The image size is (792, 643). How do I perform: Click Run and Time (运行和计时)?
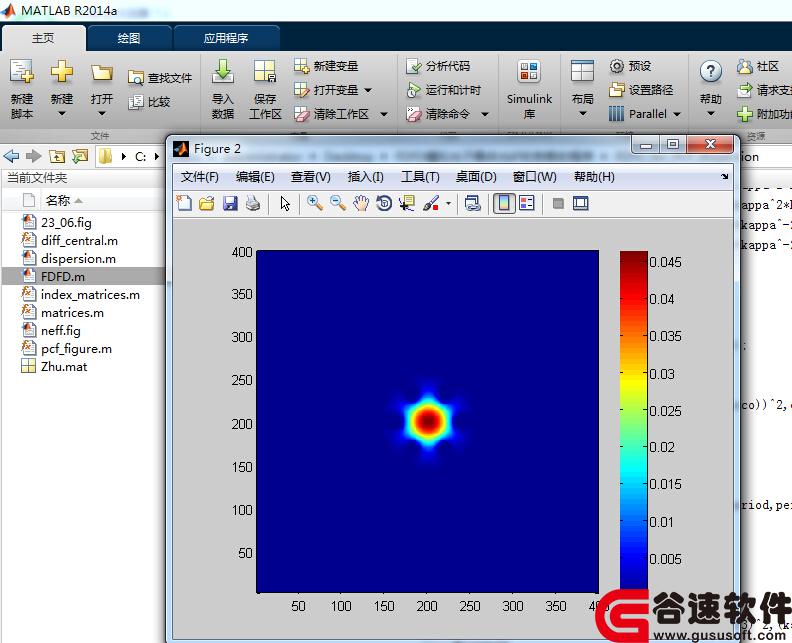tap(443, 90)
